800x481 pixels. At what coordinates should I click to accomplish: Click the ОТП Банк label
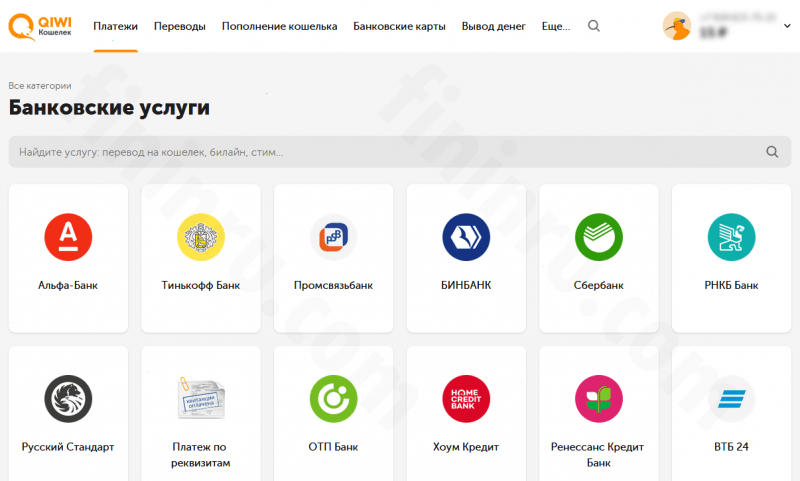click(333, 447)
